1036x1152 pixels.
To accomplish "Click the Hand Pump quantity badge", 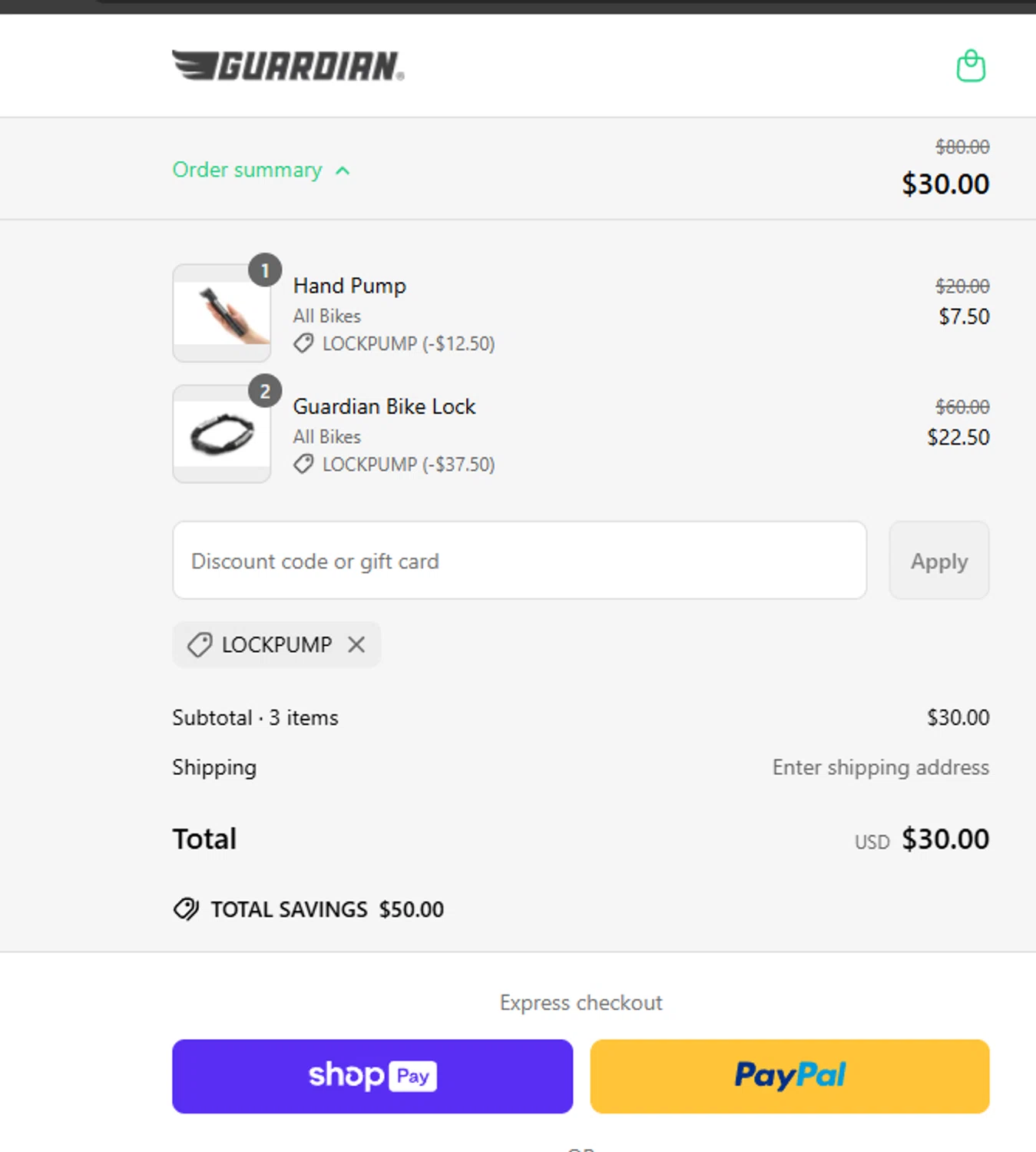I will [x=265, y=270].
